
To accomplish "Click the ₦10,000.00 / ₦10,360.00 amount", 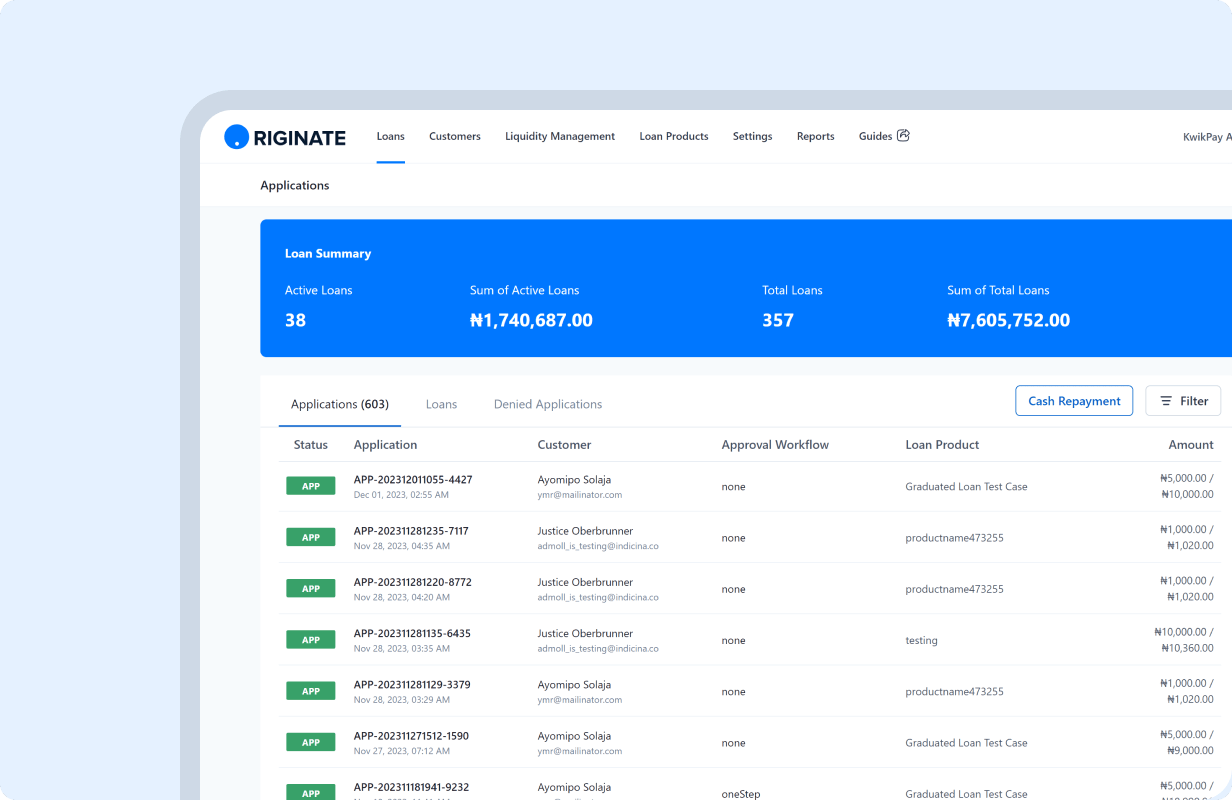I will [x=1184, y=640].
